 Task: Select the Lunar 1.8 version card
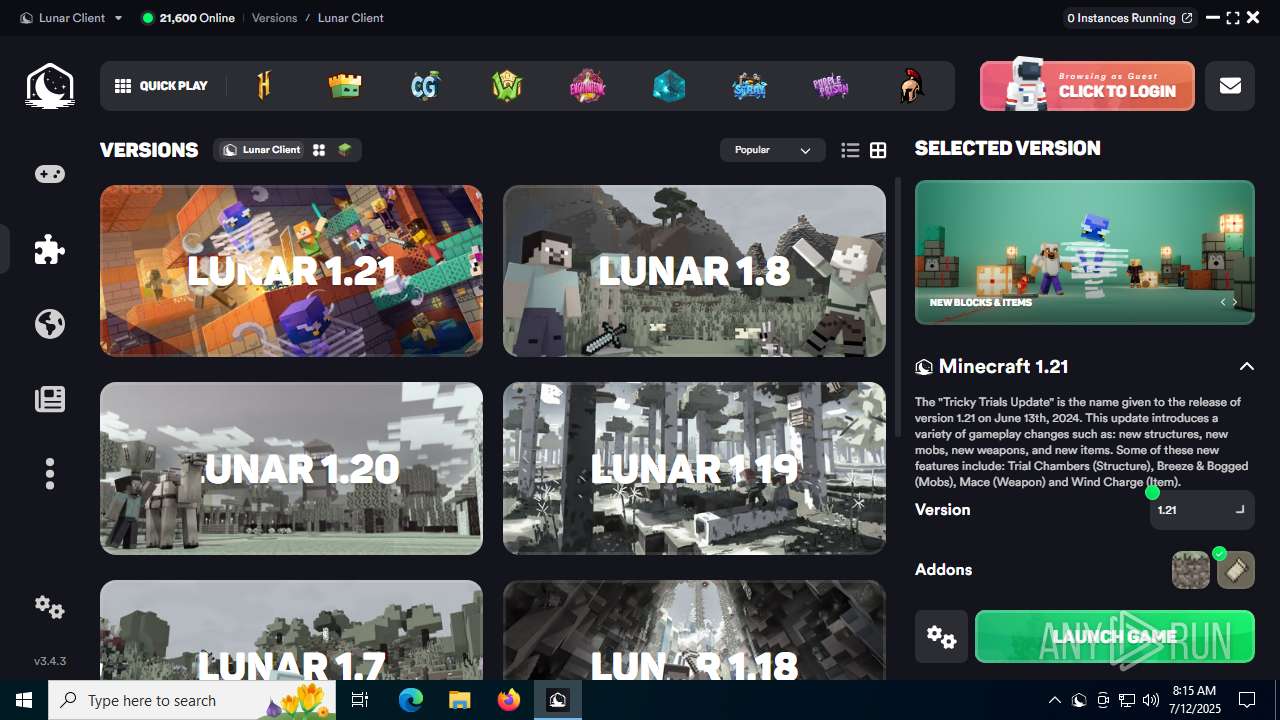[x=694, y=270]
